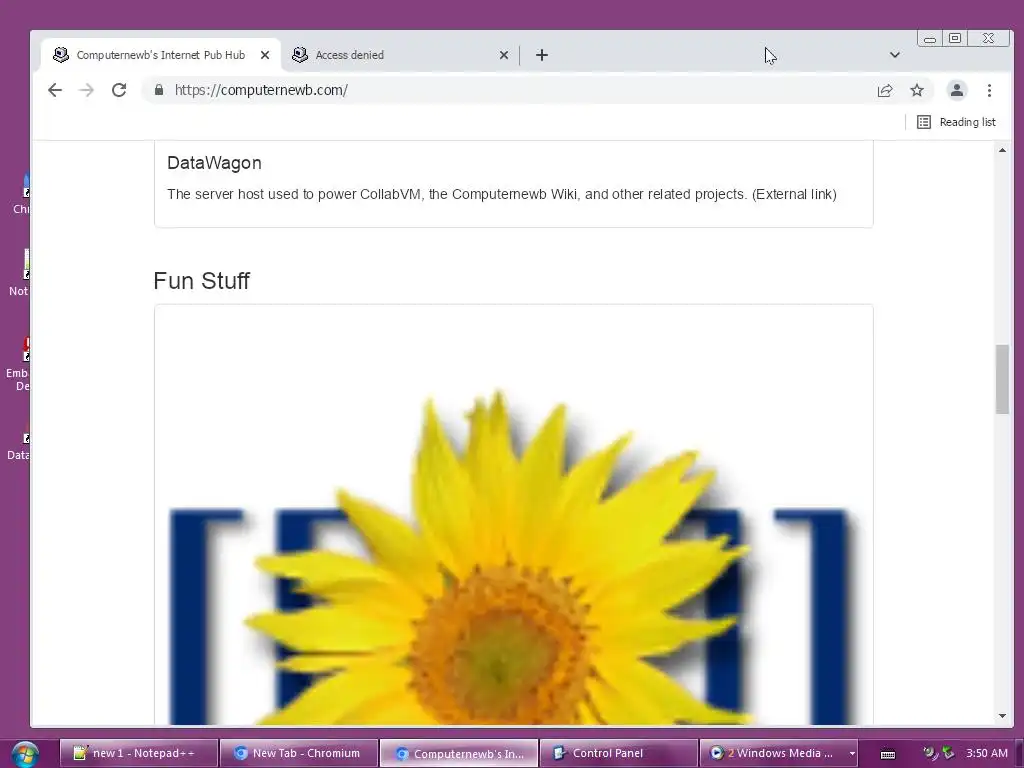The image size is (1024, 768).
Task: Open the DataWagon link card
Action: point(513,184)
